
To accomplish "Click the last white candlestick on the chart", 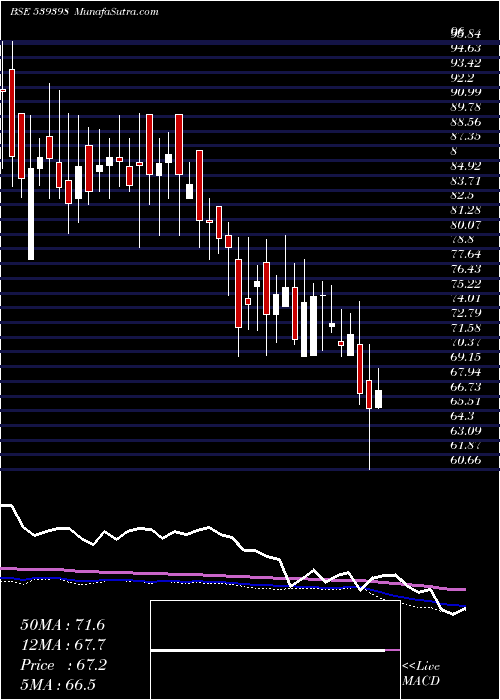I will point(379,388).
